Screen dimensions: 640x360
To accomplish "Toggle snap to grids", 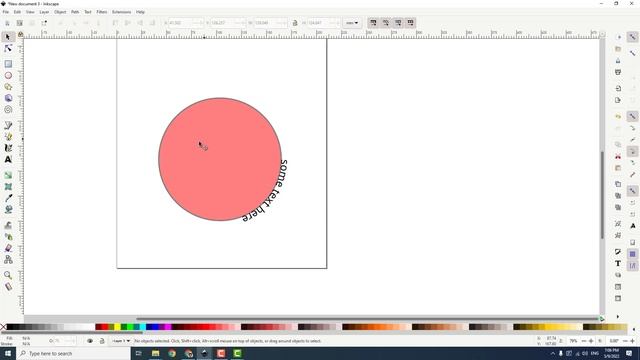I will (x=632, y=254).
